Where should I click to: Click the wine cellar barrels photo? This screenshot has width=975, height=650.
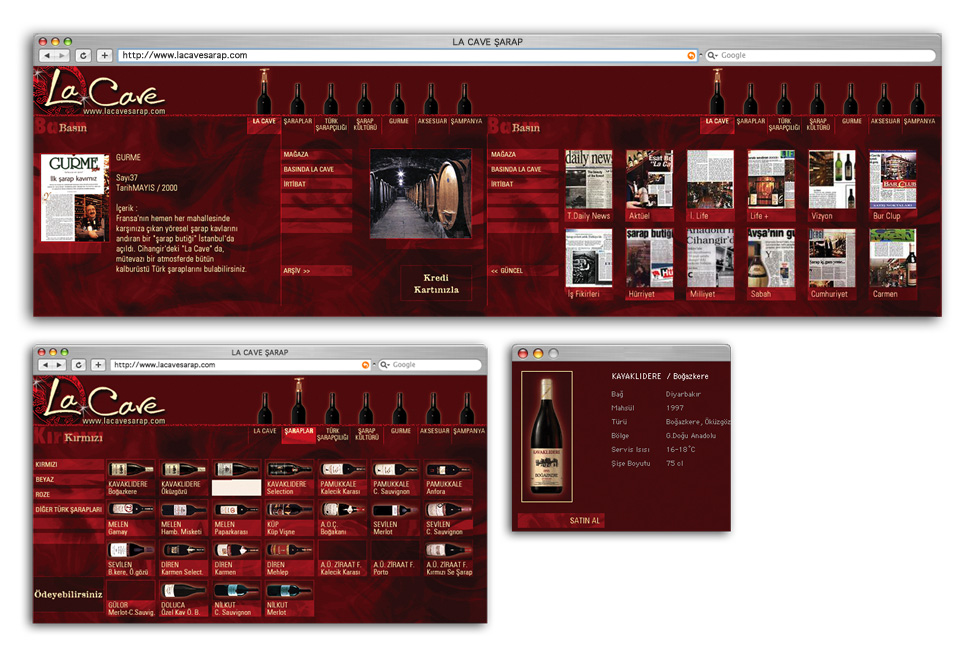[420, 193]
